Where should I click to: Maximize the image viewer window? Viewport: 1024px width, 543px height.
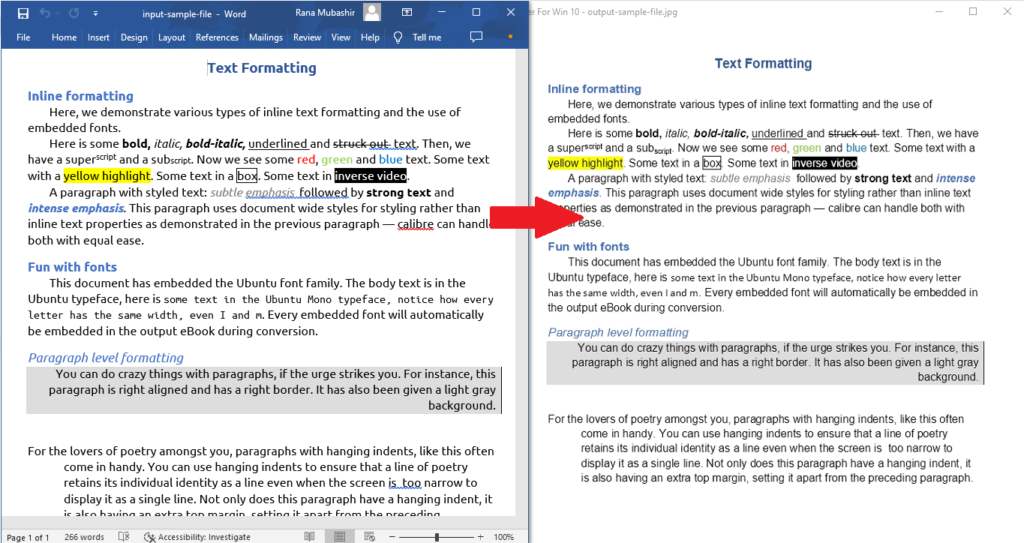(x=973, y=12)
